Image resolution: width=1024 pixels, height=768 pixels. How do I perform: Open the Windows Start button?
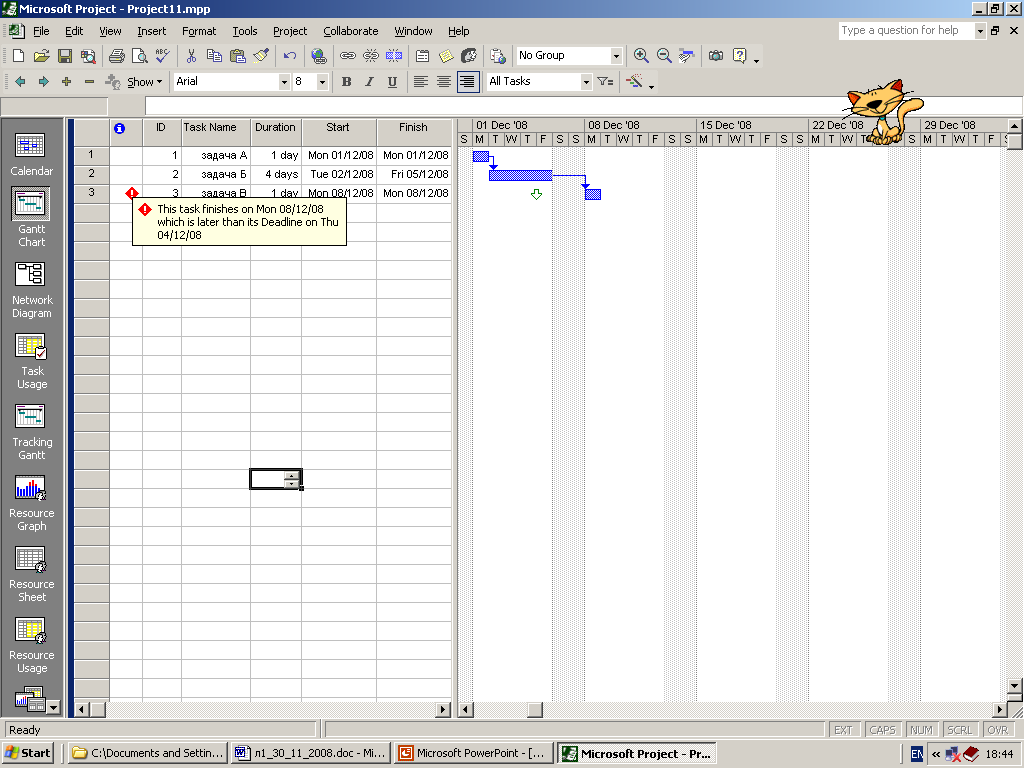pos(28,753)
